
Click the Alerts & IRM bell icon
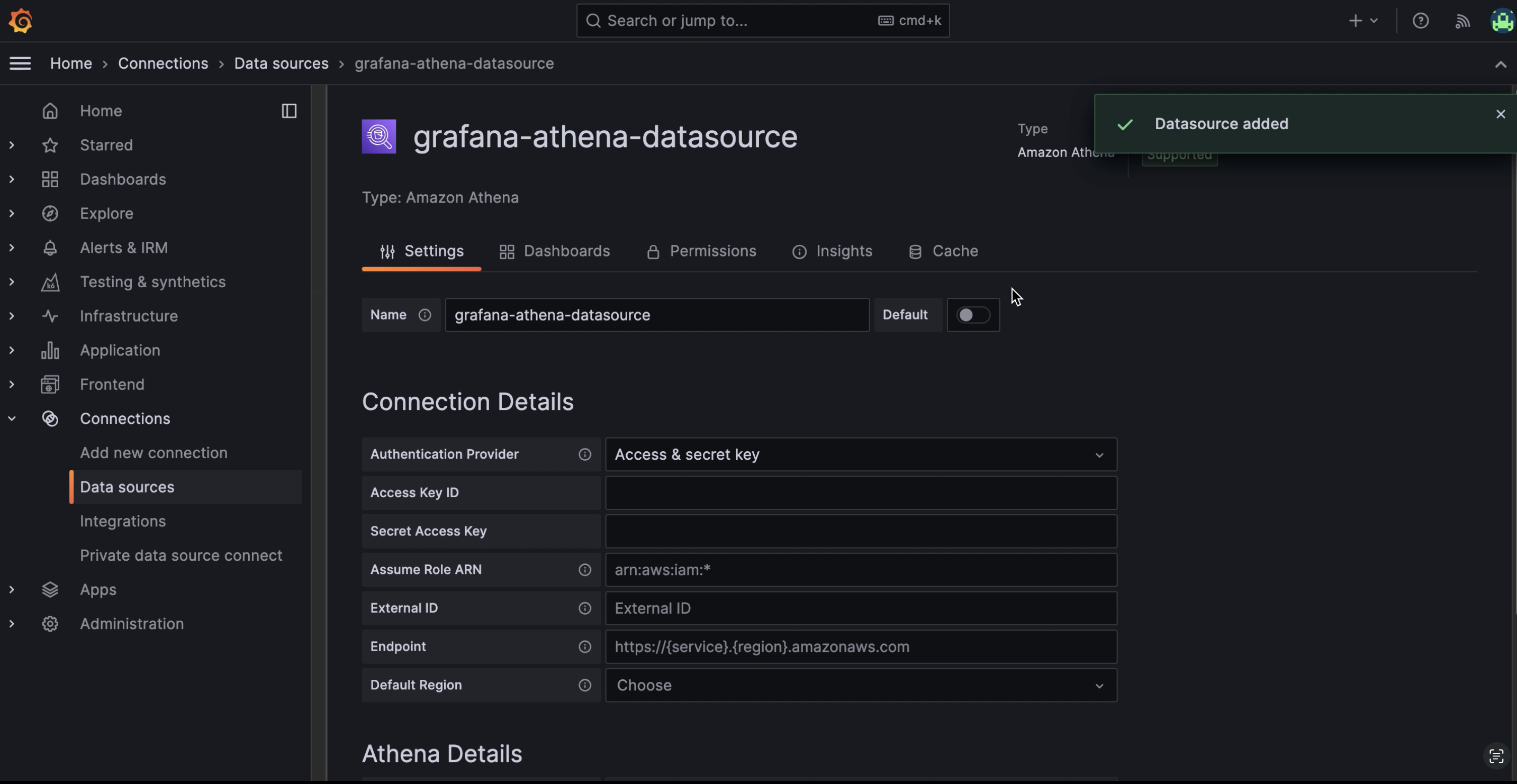(50, 247)
